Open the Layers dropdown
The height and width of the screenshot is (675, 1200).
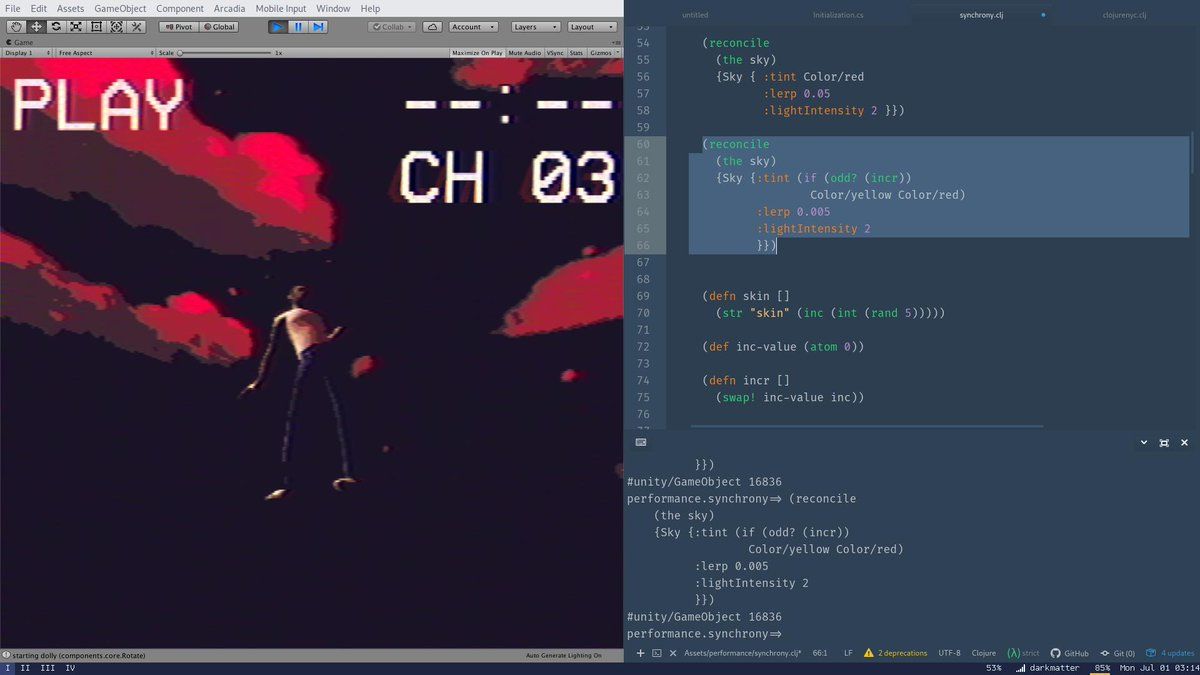536,27
